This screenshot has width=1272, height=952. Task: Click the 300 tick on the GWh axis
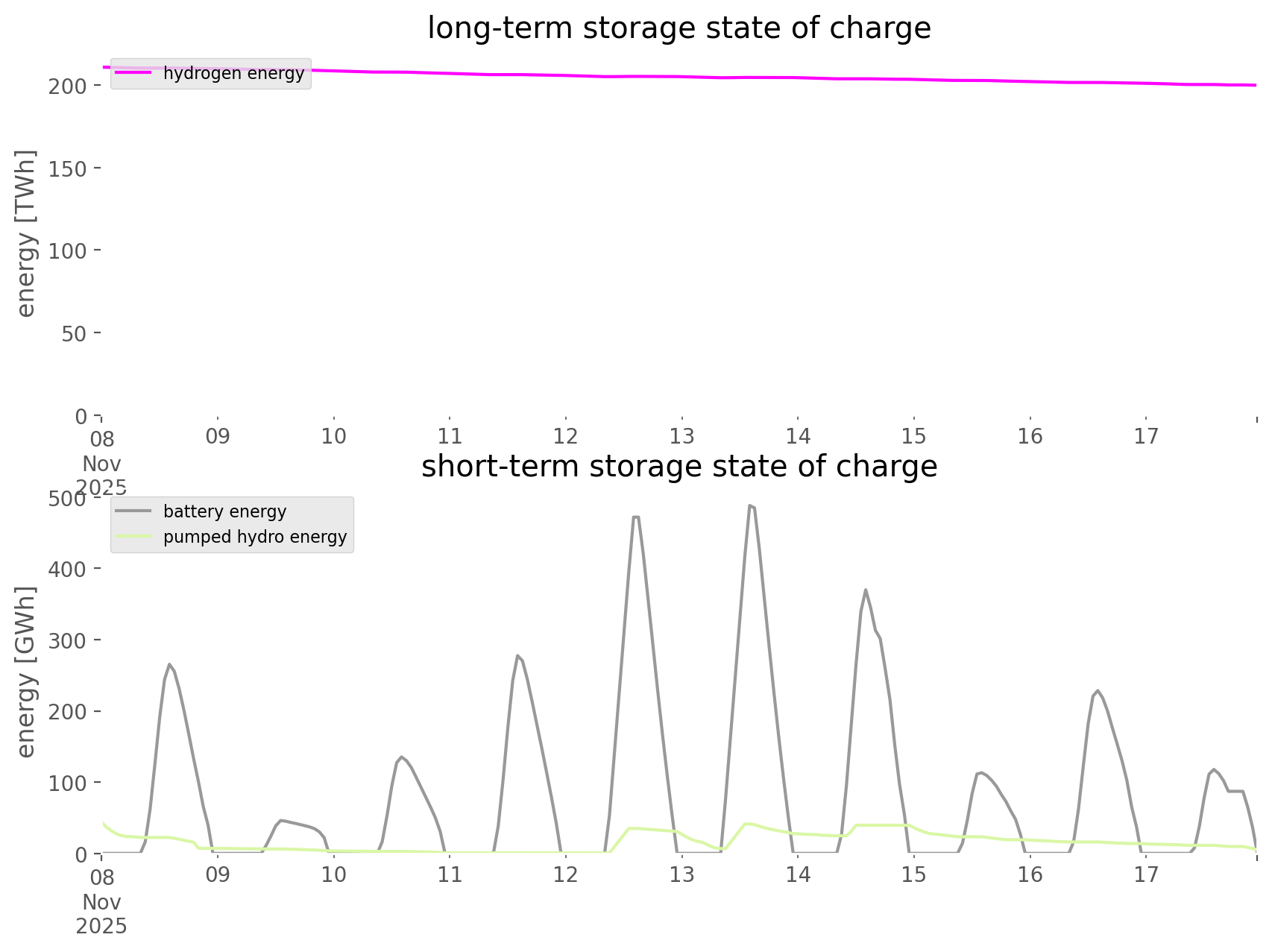[69, 640]
